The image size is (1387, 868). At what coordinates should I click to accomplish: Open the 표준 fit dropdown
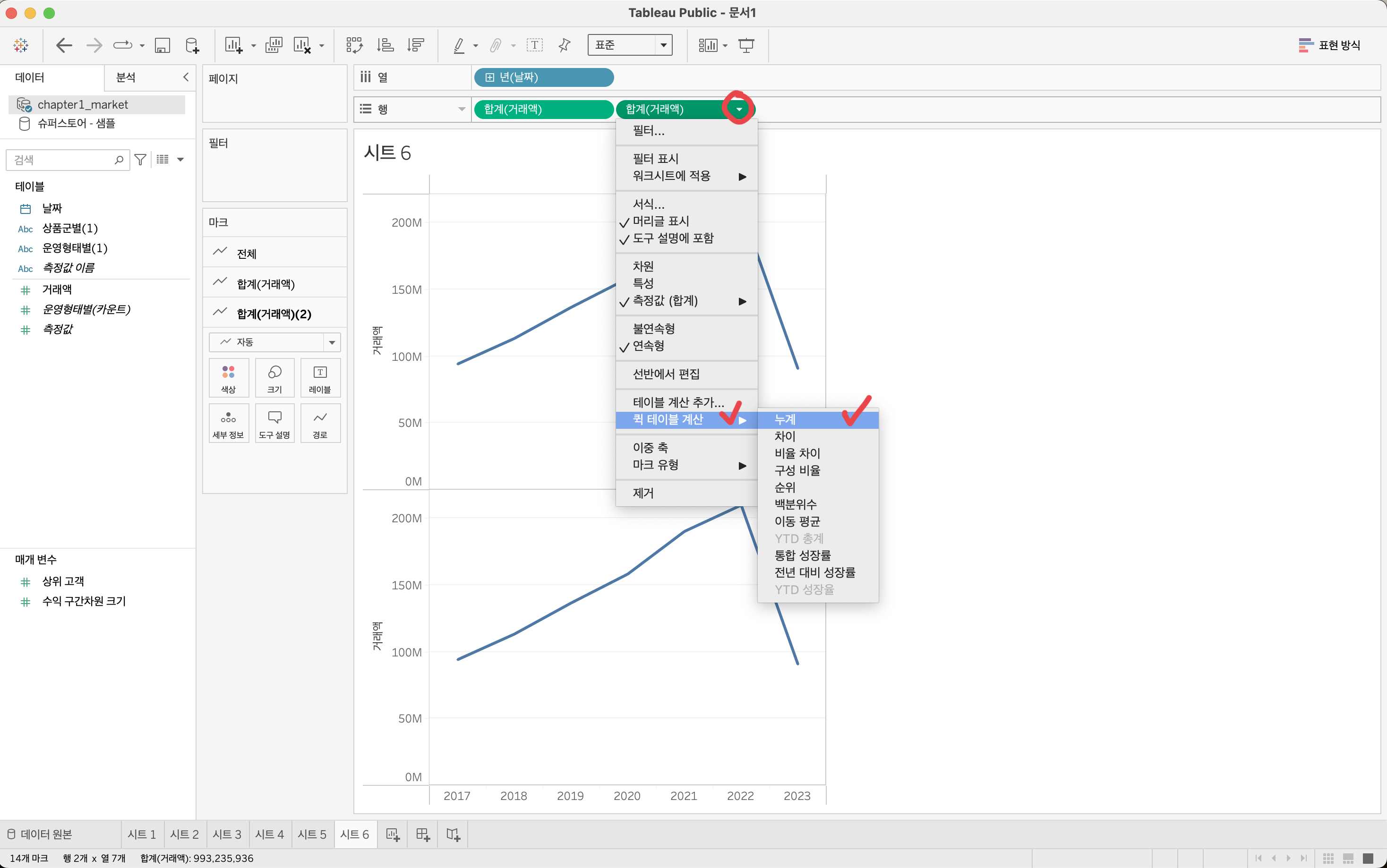point(630,45)
